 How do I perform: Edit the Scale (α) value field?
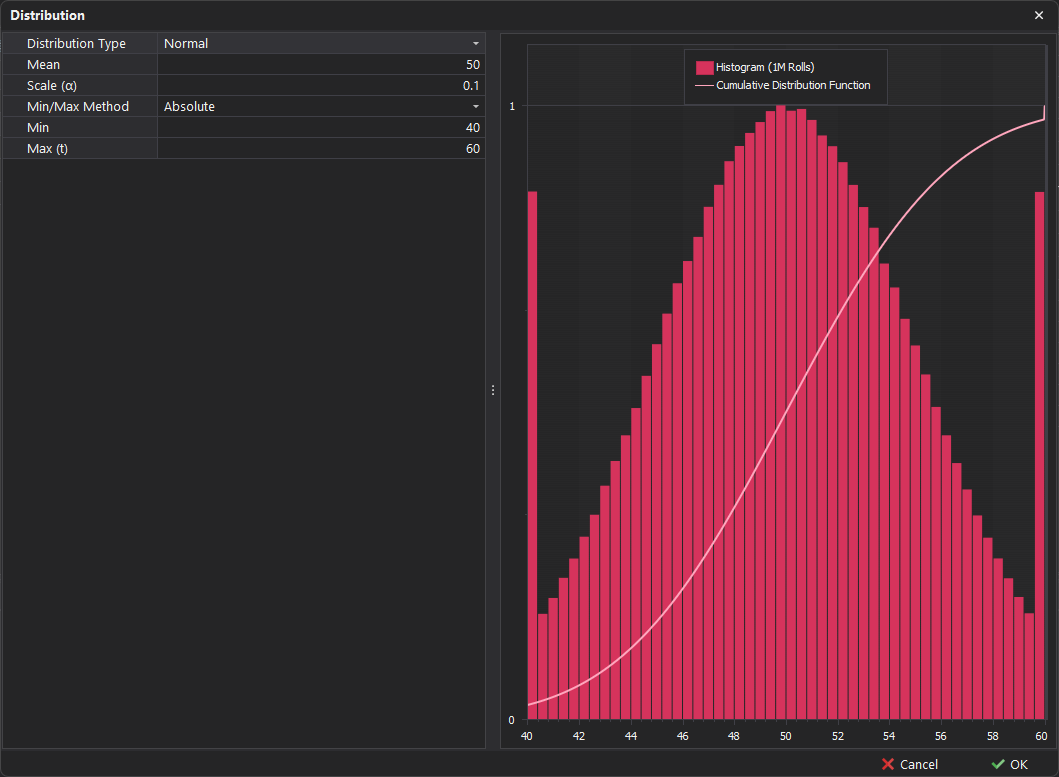coord(320,86)
